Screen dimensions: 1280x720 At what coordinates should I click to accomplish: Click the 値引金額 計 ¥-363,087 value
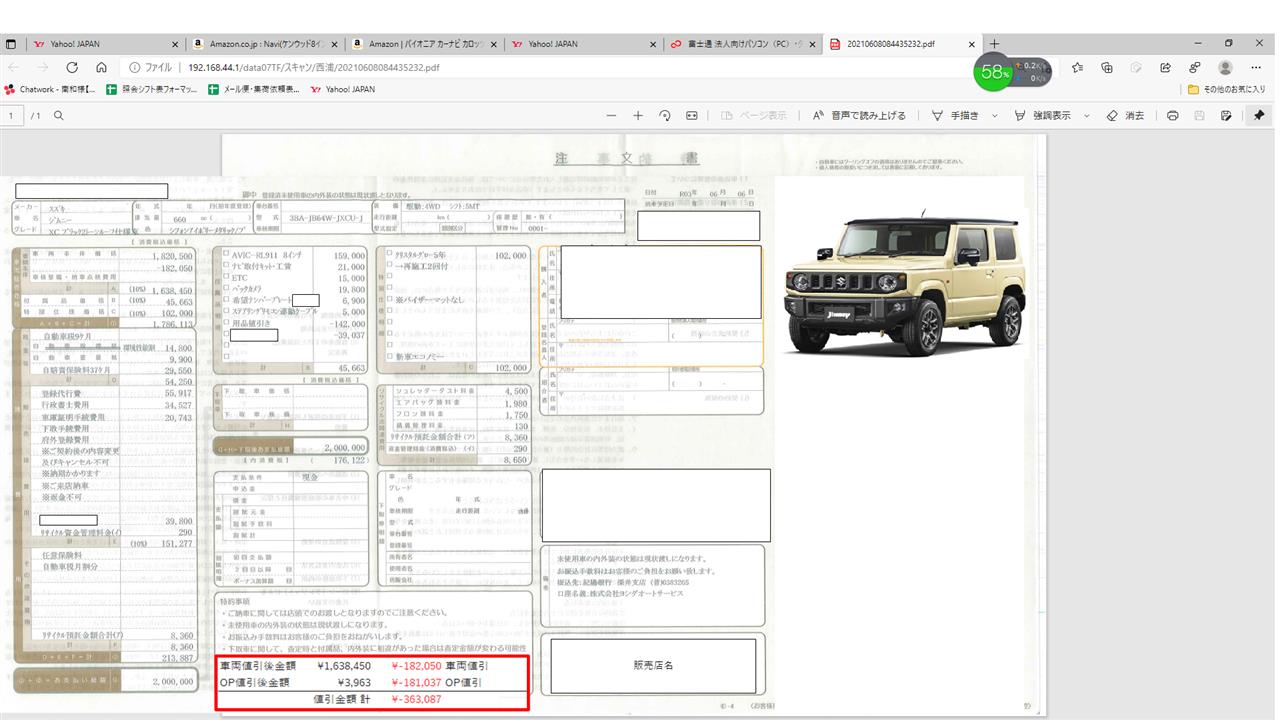pyautogui.click(x=416, y=699)
